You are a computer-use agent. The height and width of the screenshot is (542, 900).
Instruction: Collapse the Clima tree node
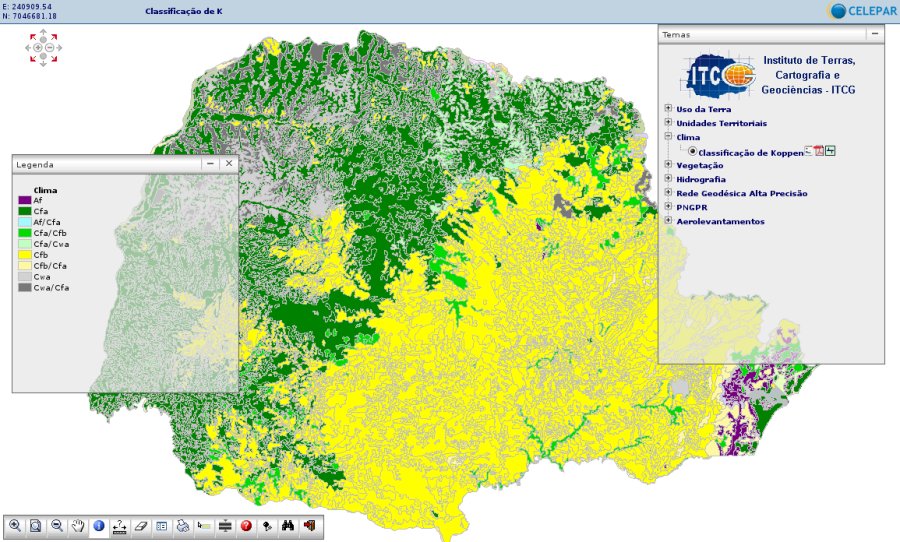tap(668, 137)
